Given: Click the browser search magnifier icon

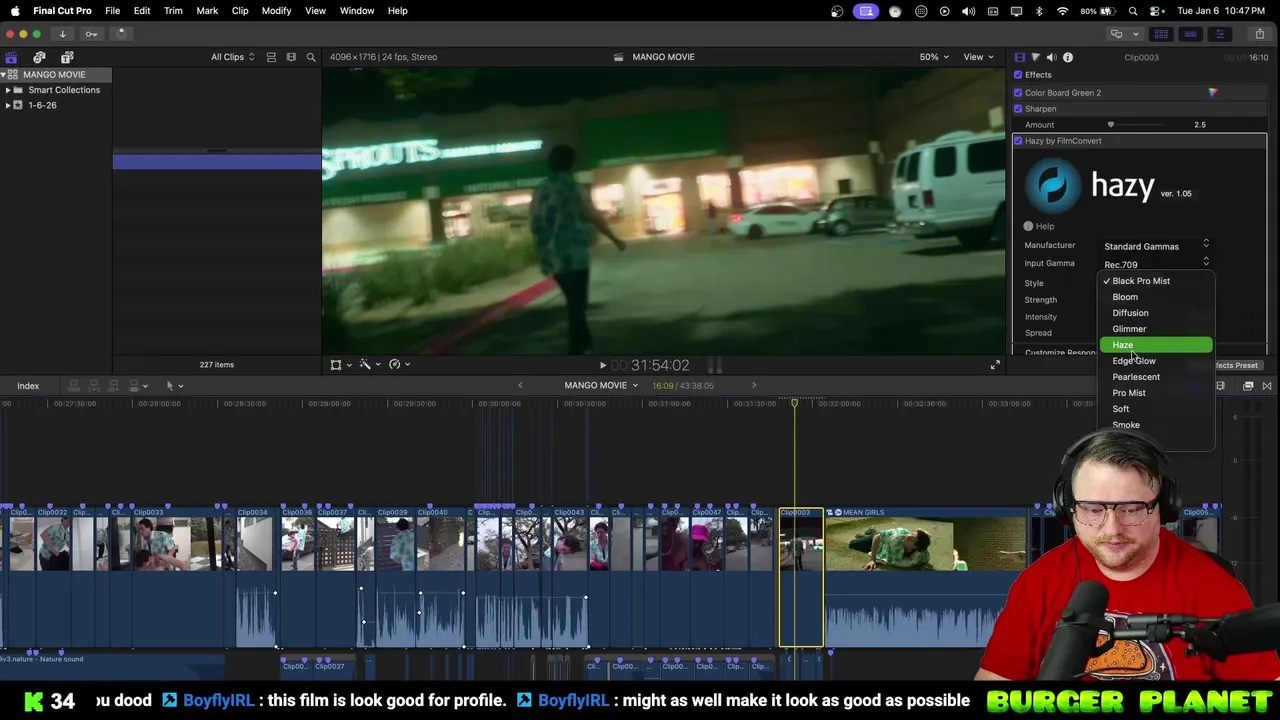Looking at the screenshot, I should pos(311,57).
